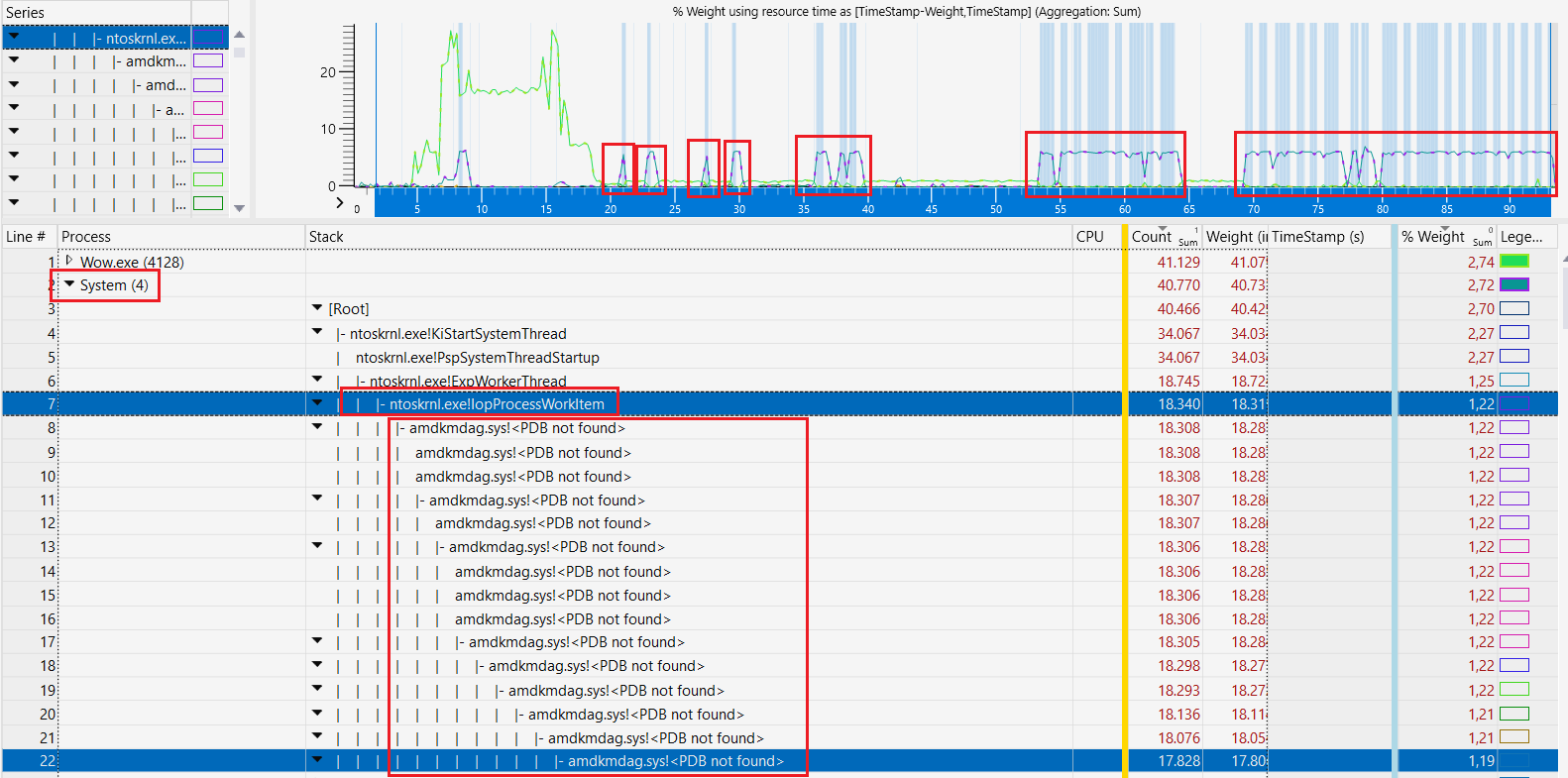
Task: Click the ntoskrnl.ex... series color swatch
Action: click(208, 38)
